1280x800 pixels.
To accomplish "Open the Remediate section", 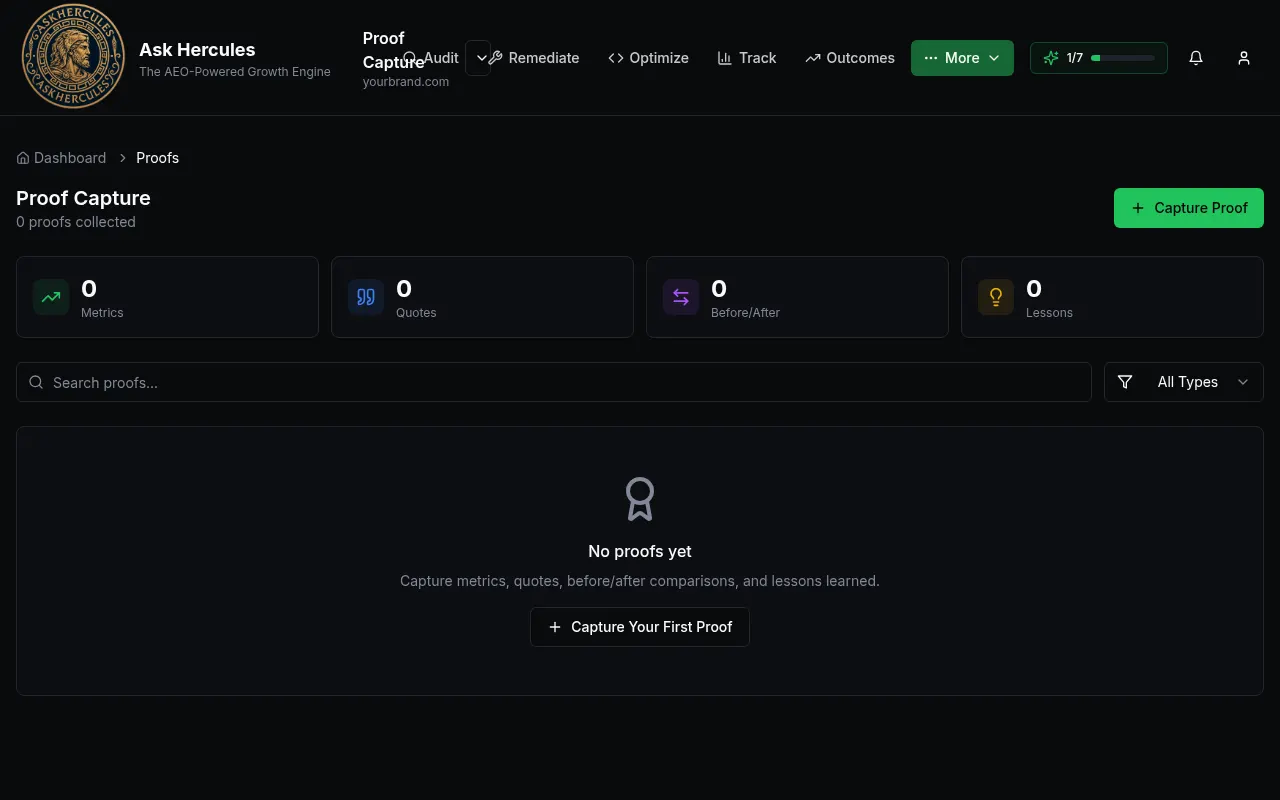I will pyautogui.click(x=534, y=58).
